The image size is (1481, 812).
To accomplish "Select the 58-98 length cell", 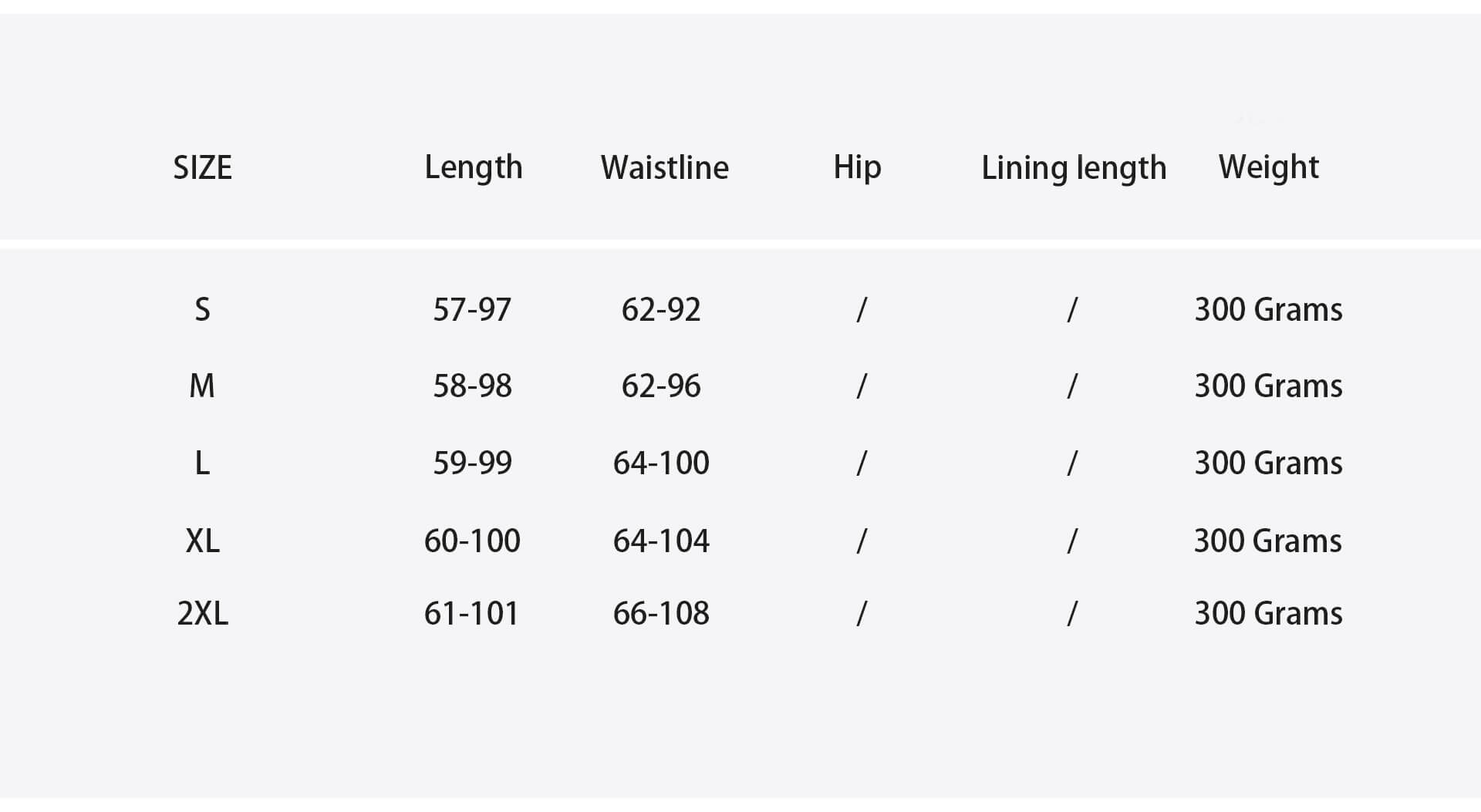I will click(472, 386).
